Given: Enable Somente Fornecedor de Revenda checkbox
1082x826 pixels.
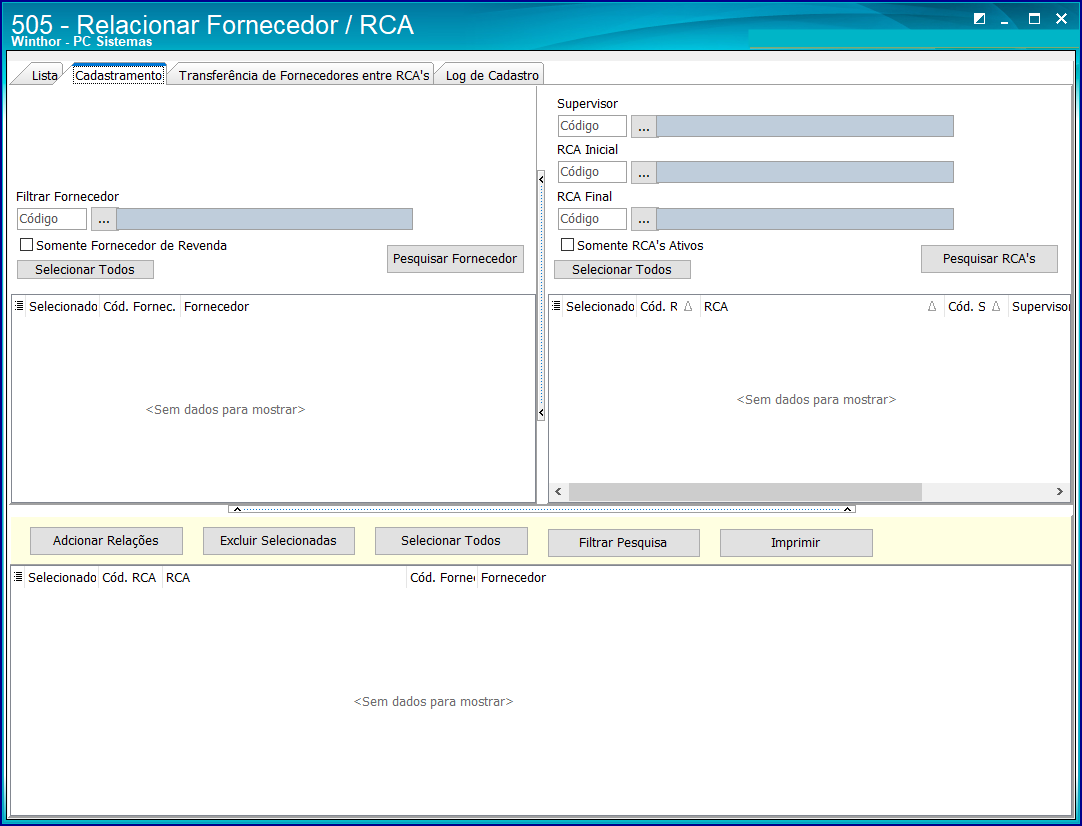Looking at the screenshot, I should [x=26, y=245].
